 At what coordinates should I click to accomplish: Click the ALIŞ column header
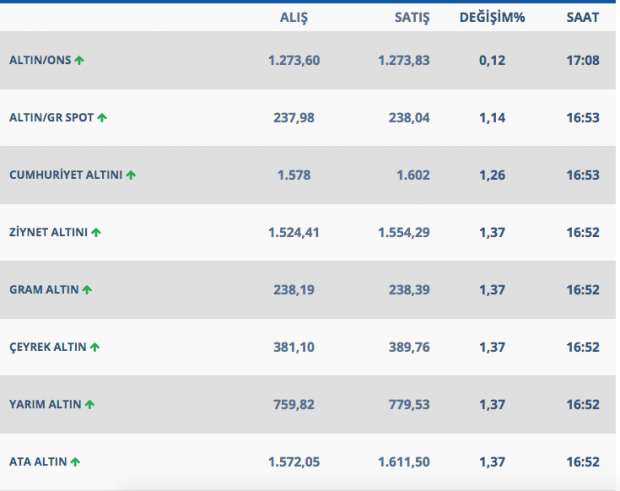pyautogui.click(x=294, y=18)
